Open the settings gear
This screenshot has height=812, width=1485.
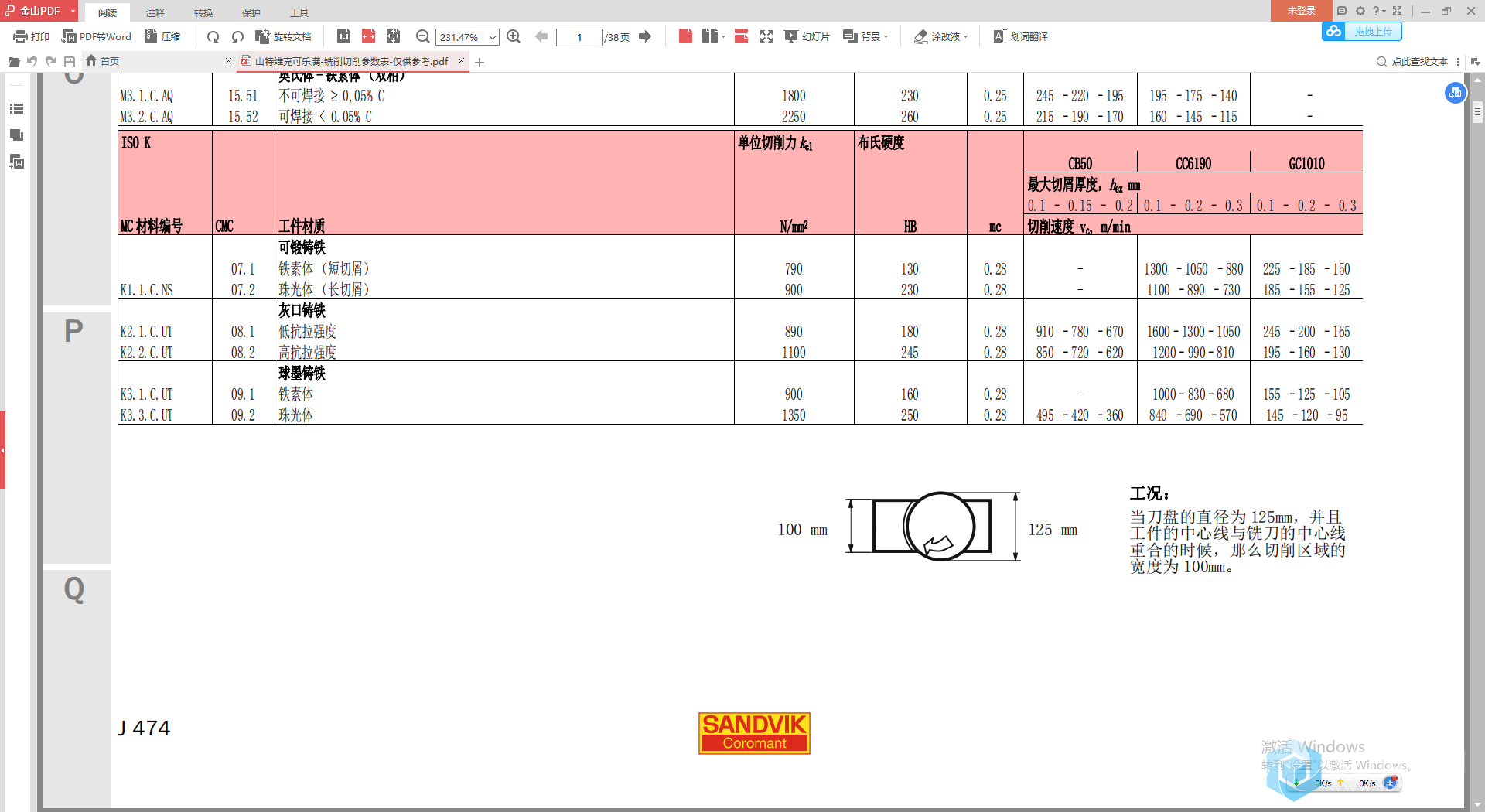[1360, 11]
